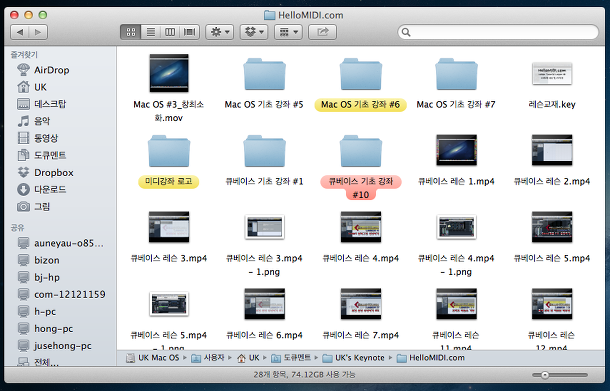Image resolution: width=610 pixels, height=391 pixels.
Task: Select the yellow-labeled Mac OS 기초 강좌 #6 folder
Action: coord(360,74)
